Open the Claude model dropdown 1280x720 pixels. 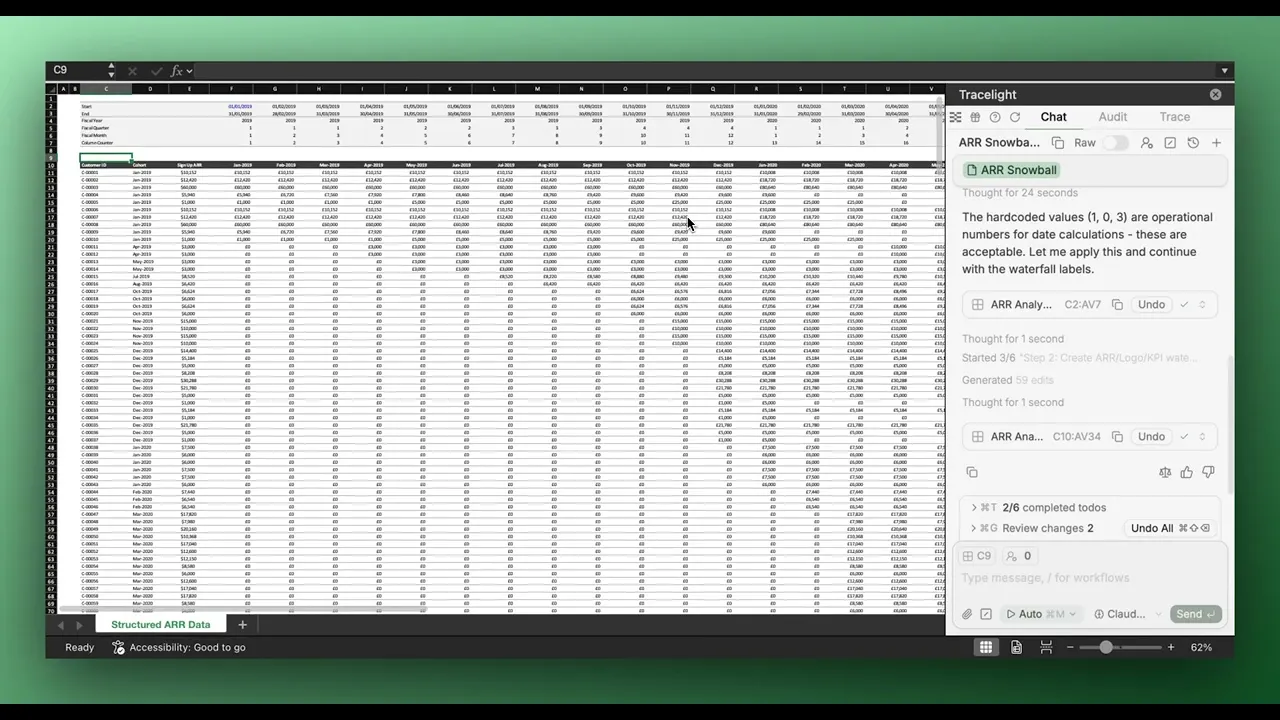1128,614
